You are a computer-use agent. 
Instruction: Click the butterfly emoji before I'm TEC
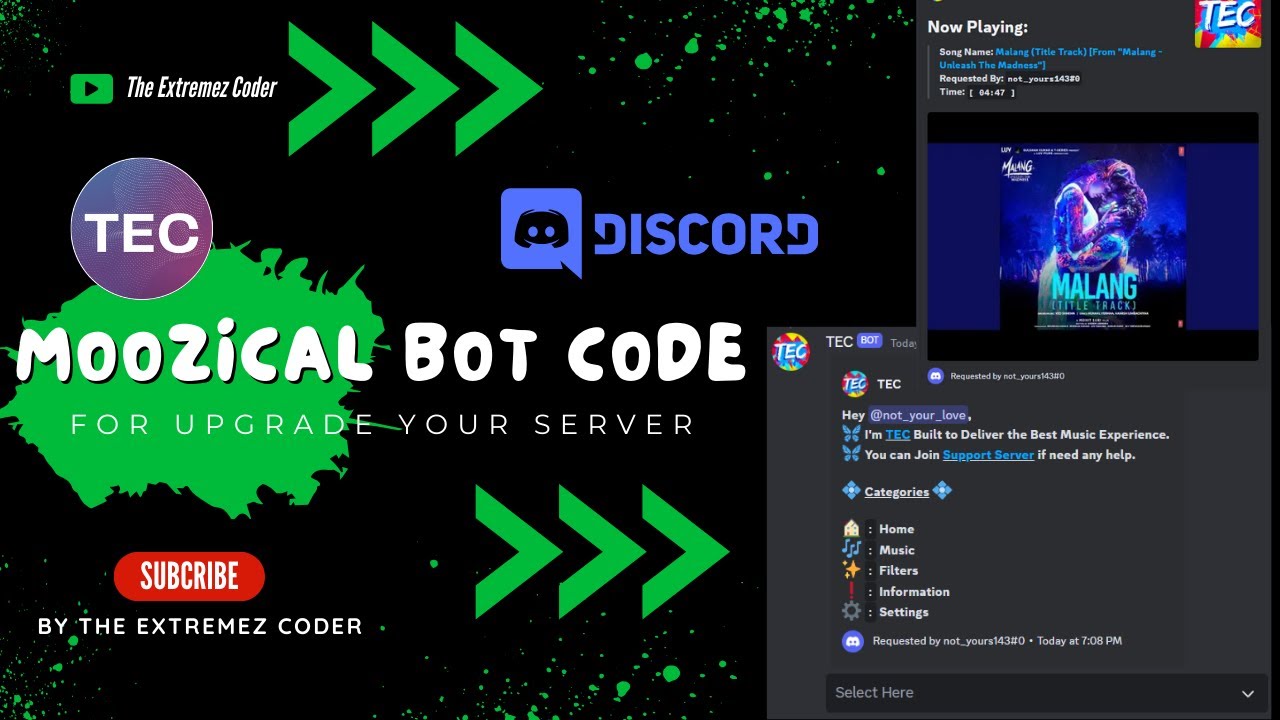point(851,434)
